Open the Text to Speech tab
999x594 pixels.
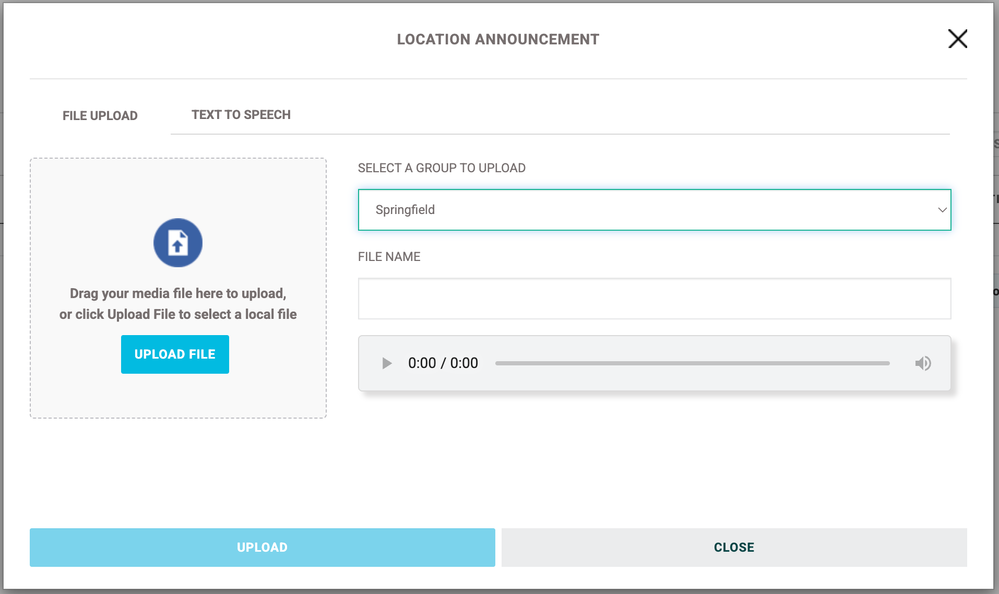[241, 115]
